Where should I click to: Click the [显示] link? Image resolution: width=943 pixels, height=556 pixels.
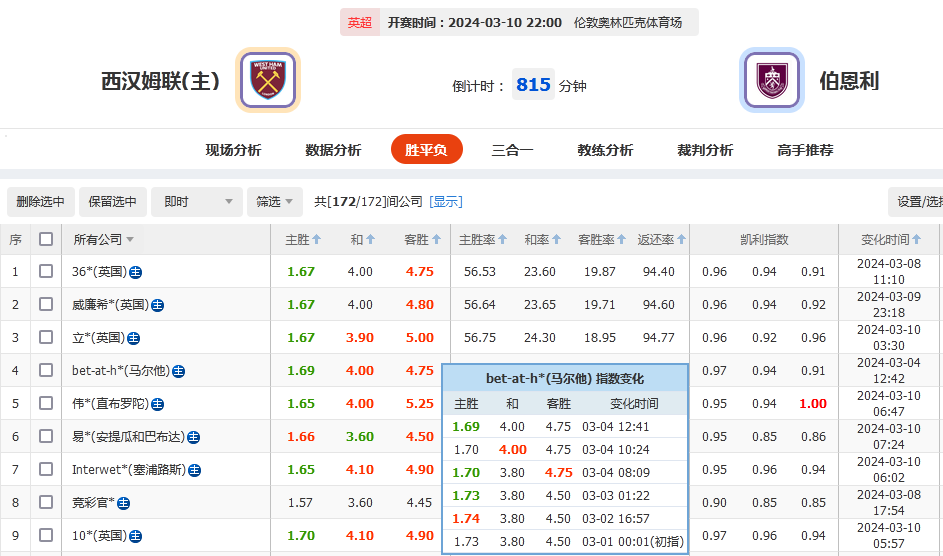click(446, 202)
